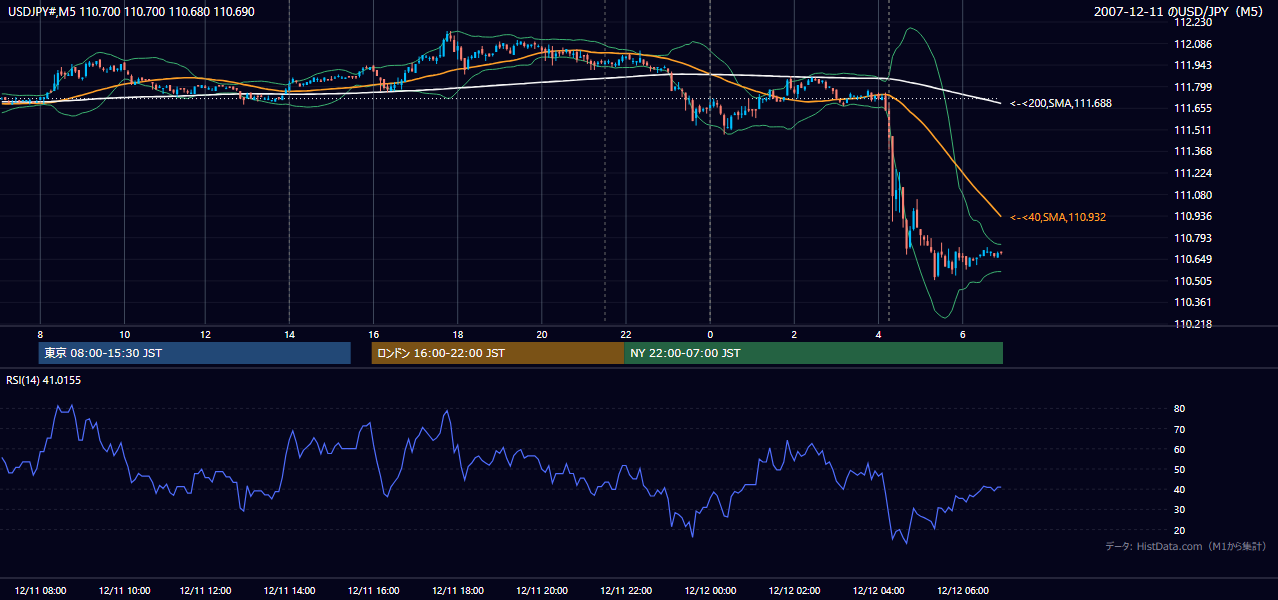Click hour label 14 on price chart axis
This screenshot has width=1278, height=600.
pyautogui.click(x=289, y=334)
